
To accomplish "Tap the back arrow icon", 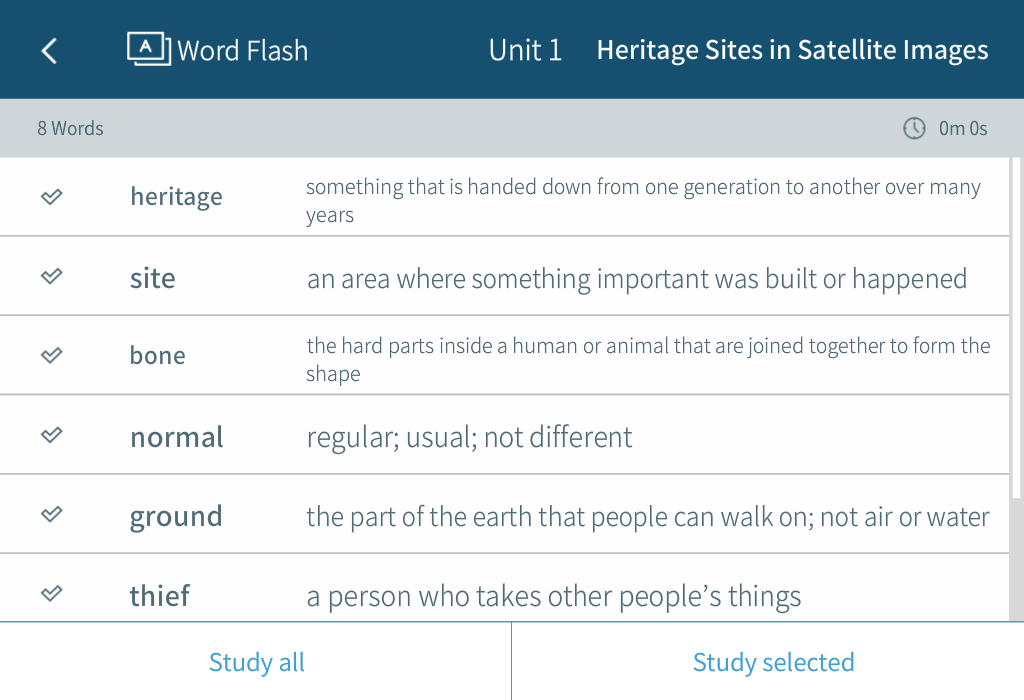I will pos(49,51).
